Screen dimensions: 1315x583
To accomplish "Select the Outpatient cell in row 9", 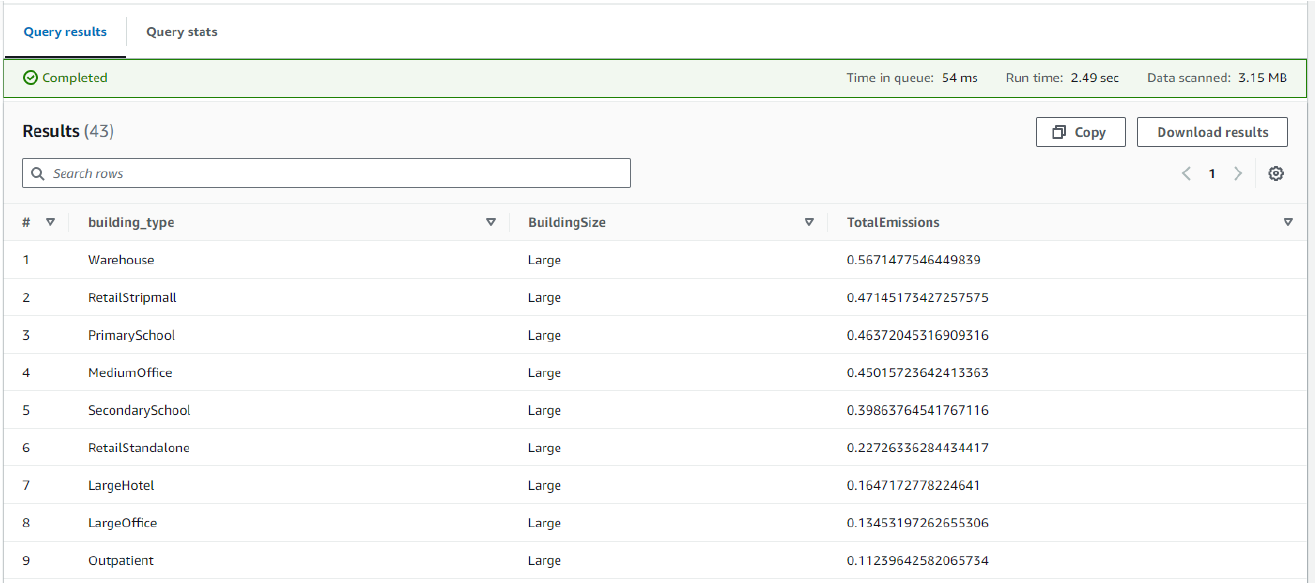I will coord(121,561).
